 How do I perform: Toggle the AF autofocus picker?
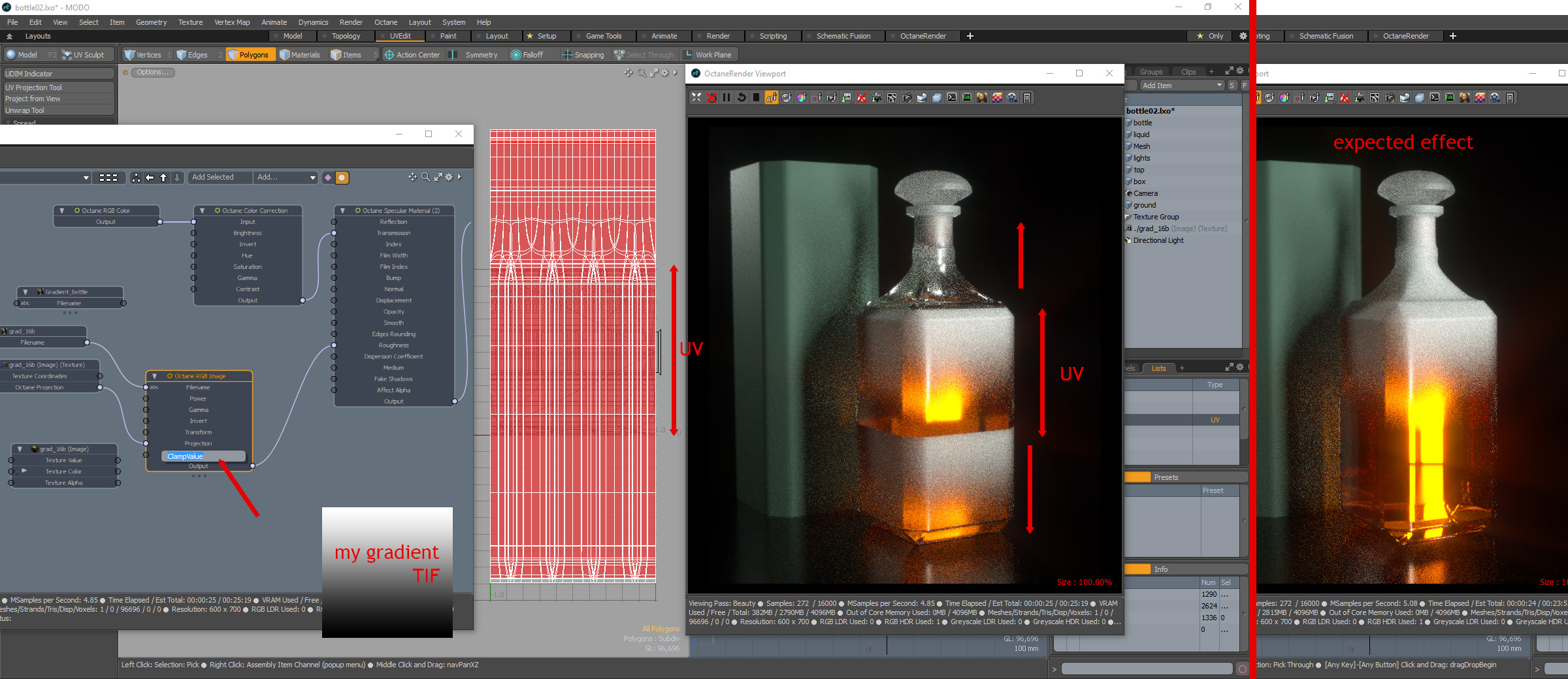(x=772, y=98)
